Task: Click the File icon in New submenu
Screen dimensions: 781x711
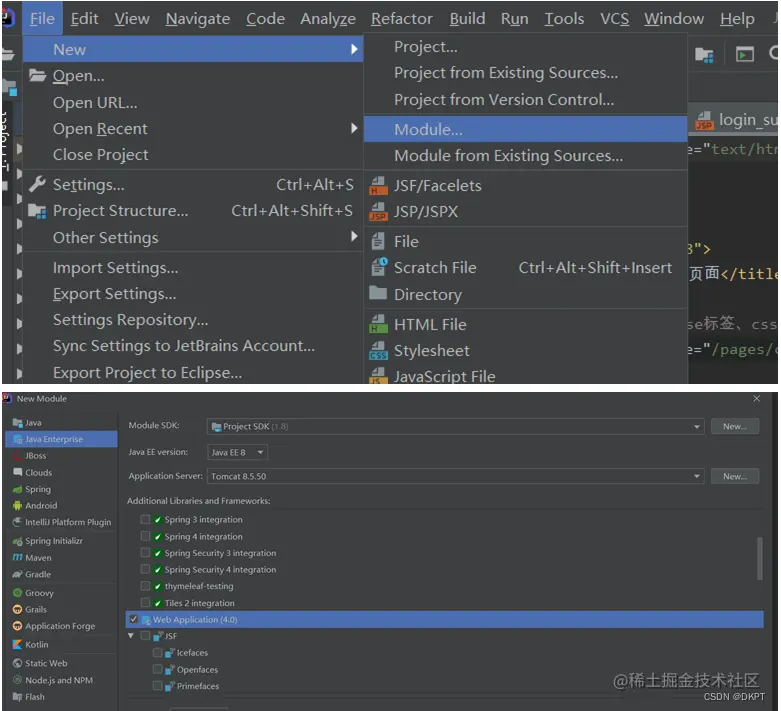Action: pyautogui.click(x=378, y=241)
